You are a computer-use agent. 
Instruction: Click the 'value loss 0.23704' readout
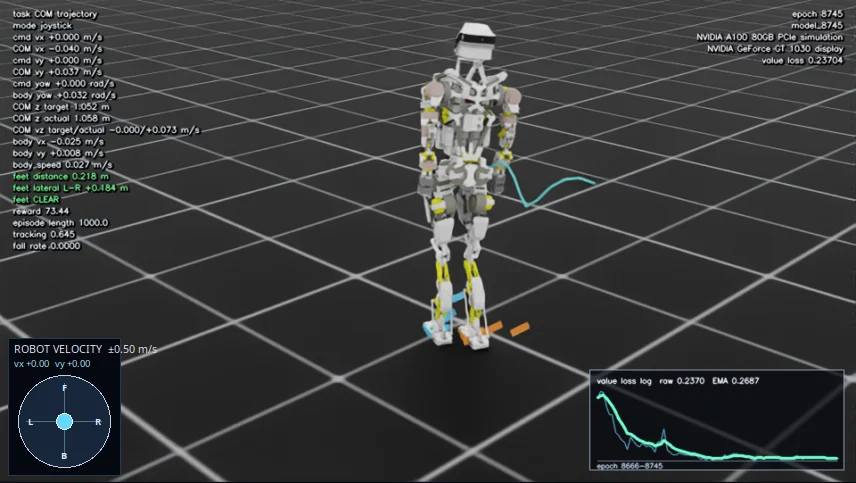click(802, 61)
